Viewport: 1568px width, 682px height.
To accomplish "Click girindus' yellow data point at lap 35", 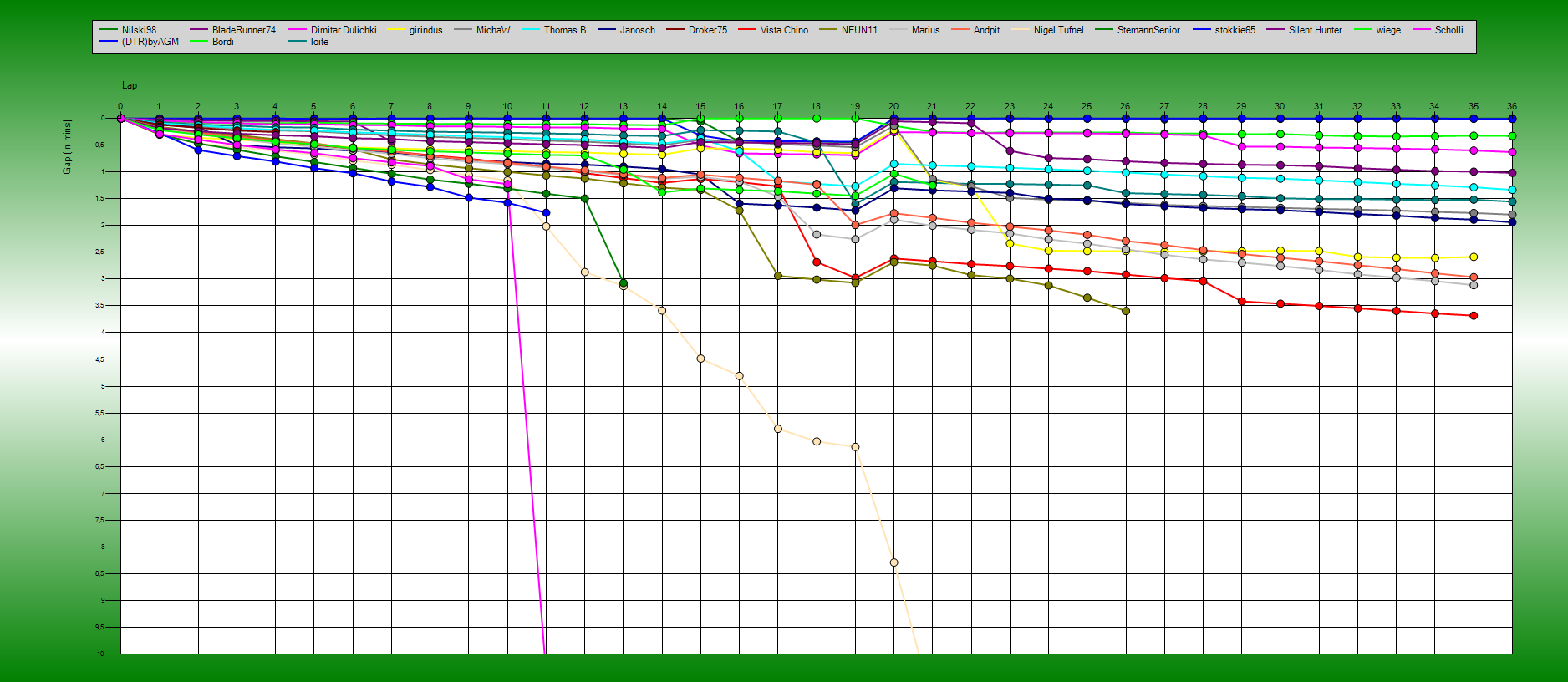I will pos(1474,257).
